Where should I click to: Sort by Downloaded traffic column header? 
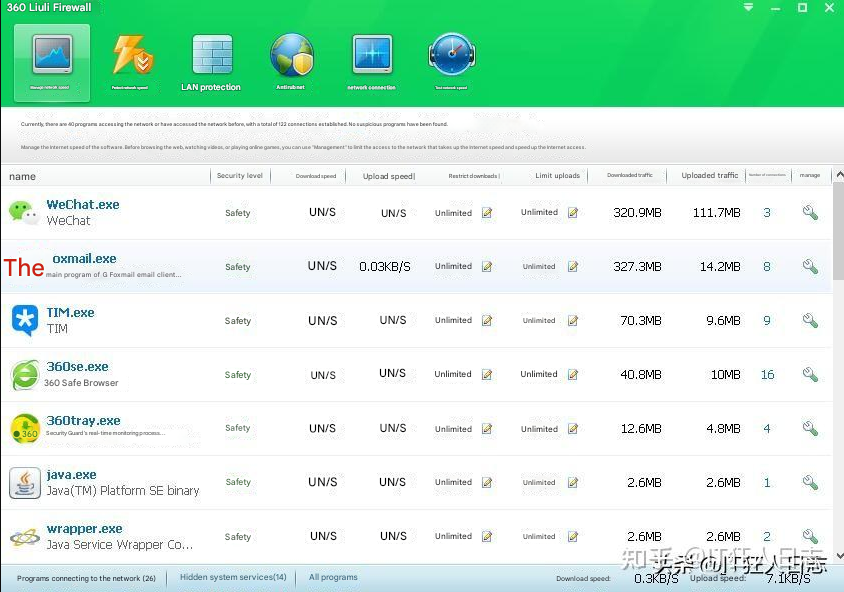(630, 175)
